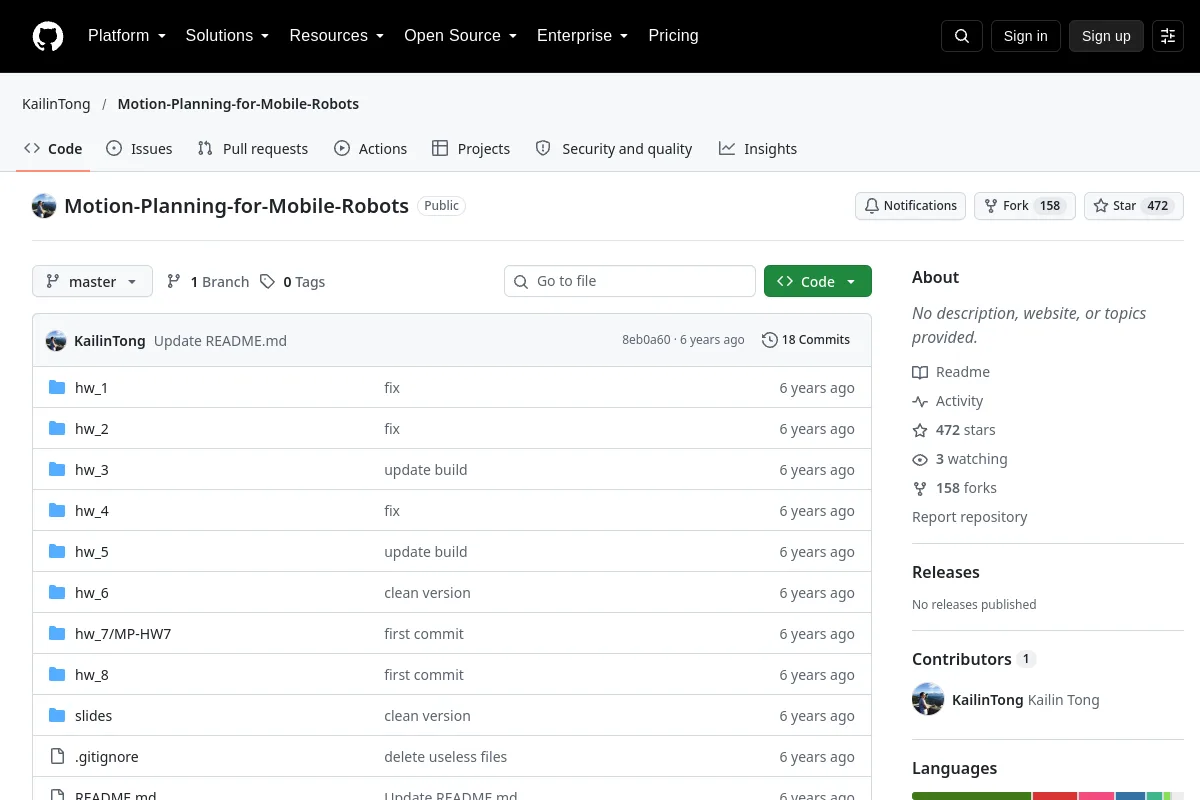Expand the Enterprise menu
The image size is (1200, 800).
click(x=582, y=36)
